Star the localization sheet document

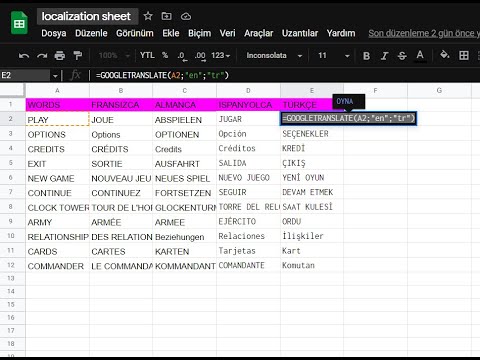148,16
